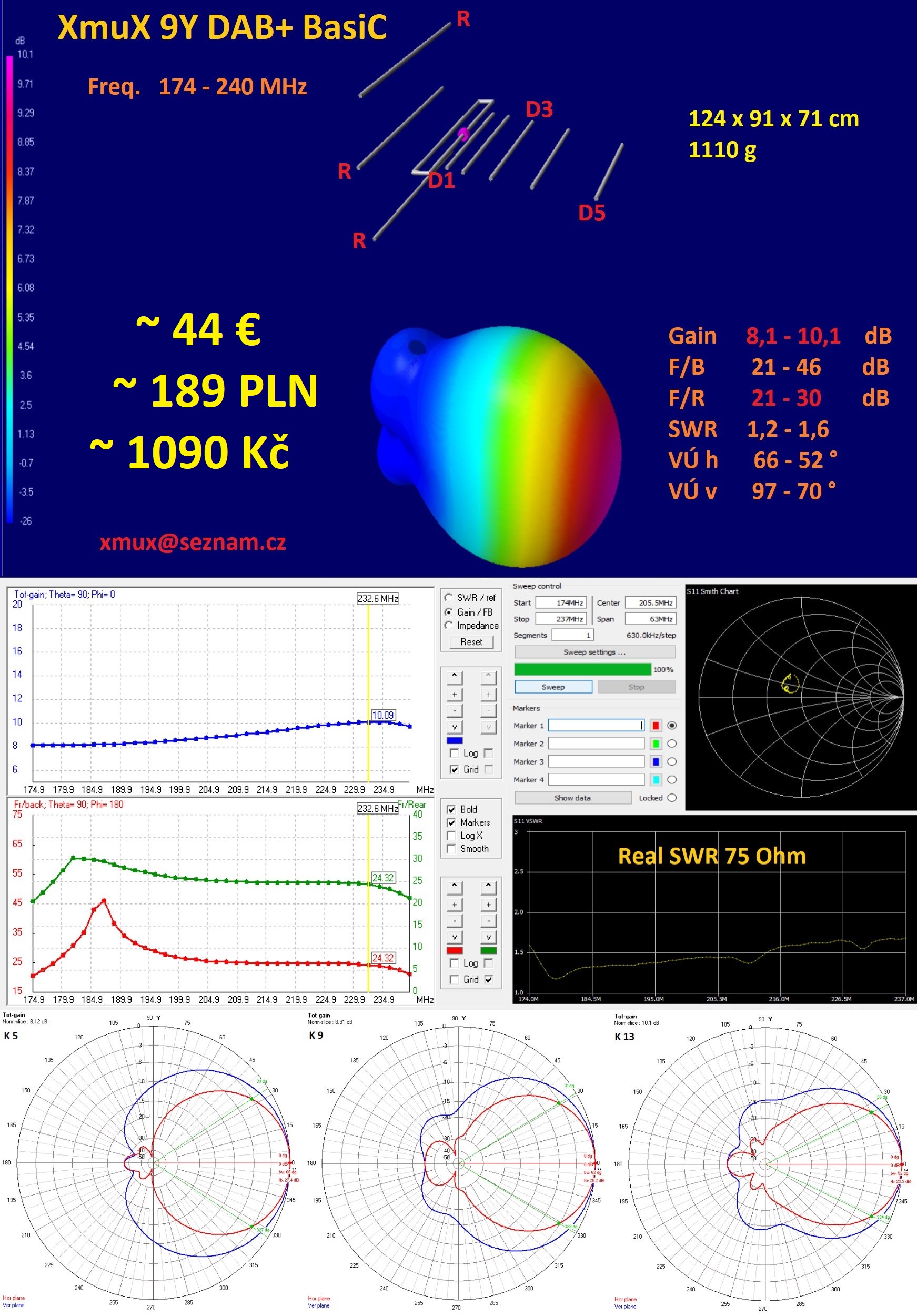This screenshot has height=1316, width=917.
Task: Click the xmux@seznam.cz email text
Action: coord(193,542)
